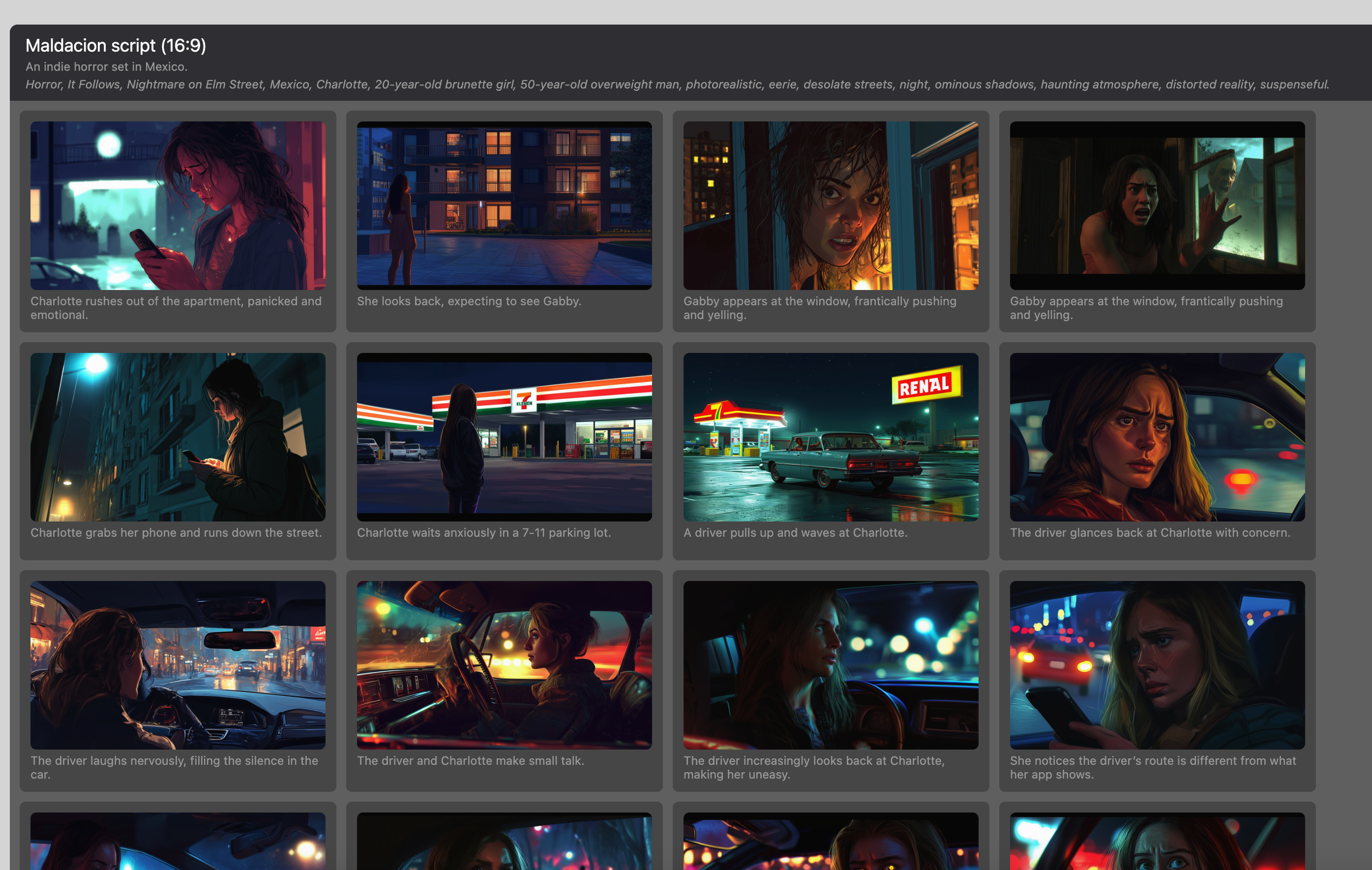Select the second Gabby window frame on far right
This screenshot has height=870, width=1372.
tap(1157, 205)
